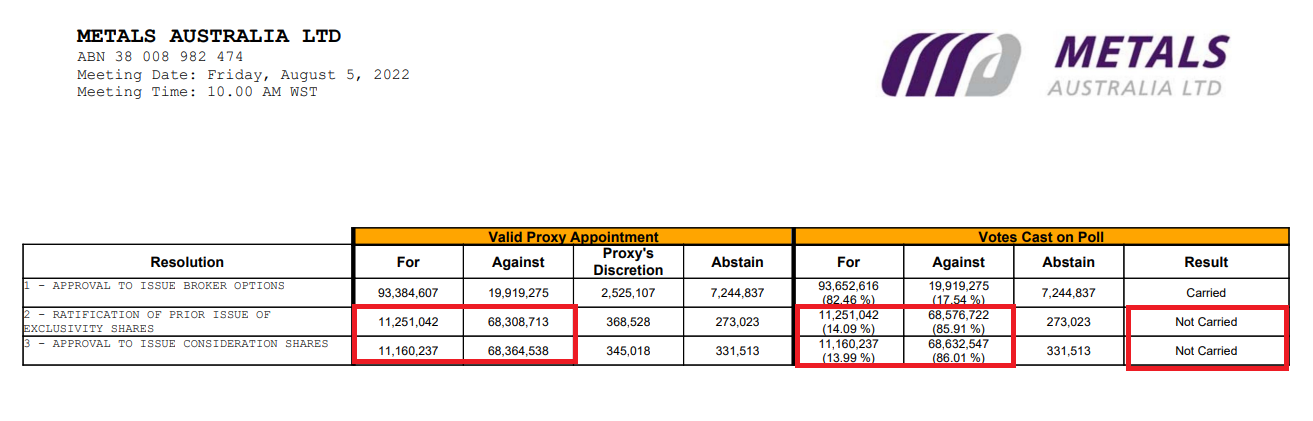The height and width of the screenshot is (421, 1313).
Task: Select 'Meeting Date: Friday, August 5, 2022' text
Action: coord(243,75)
